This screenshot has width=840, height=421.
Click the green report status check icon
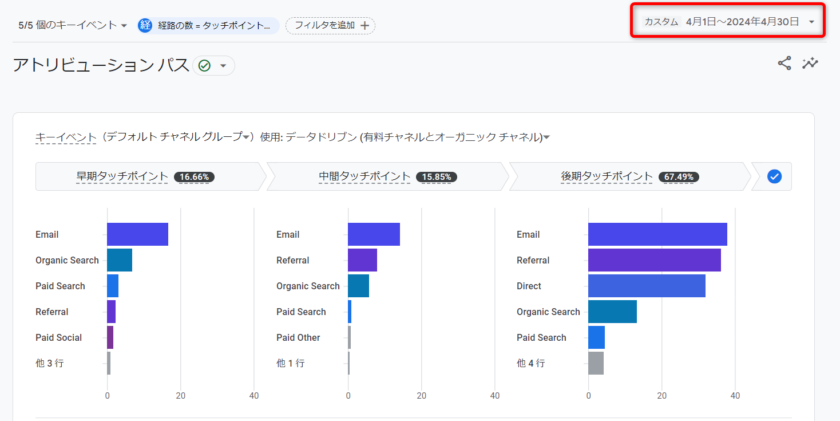click(204, 66)
